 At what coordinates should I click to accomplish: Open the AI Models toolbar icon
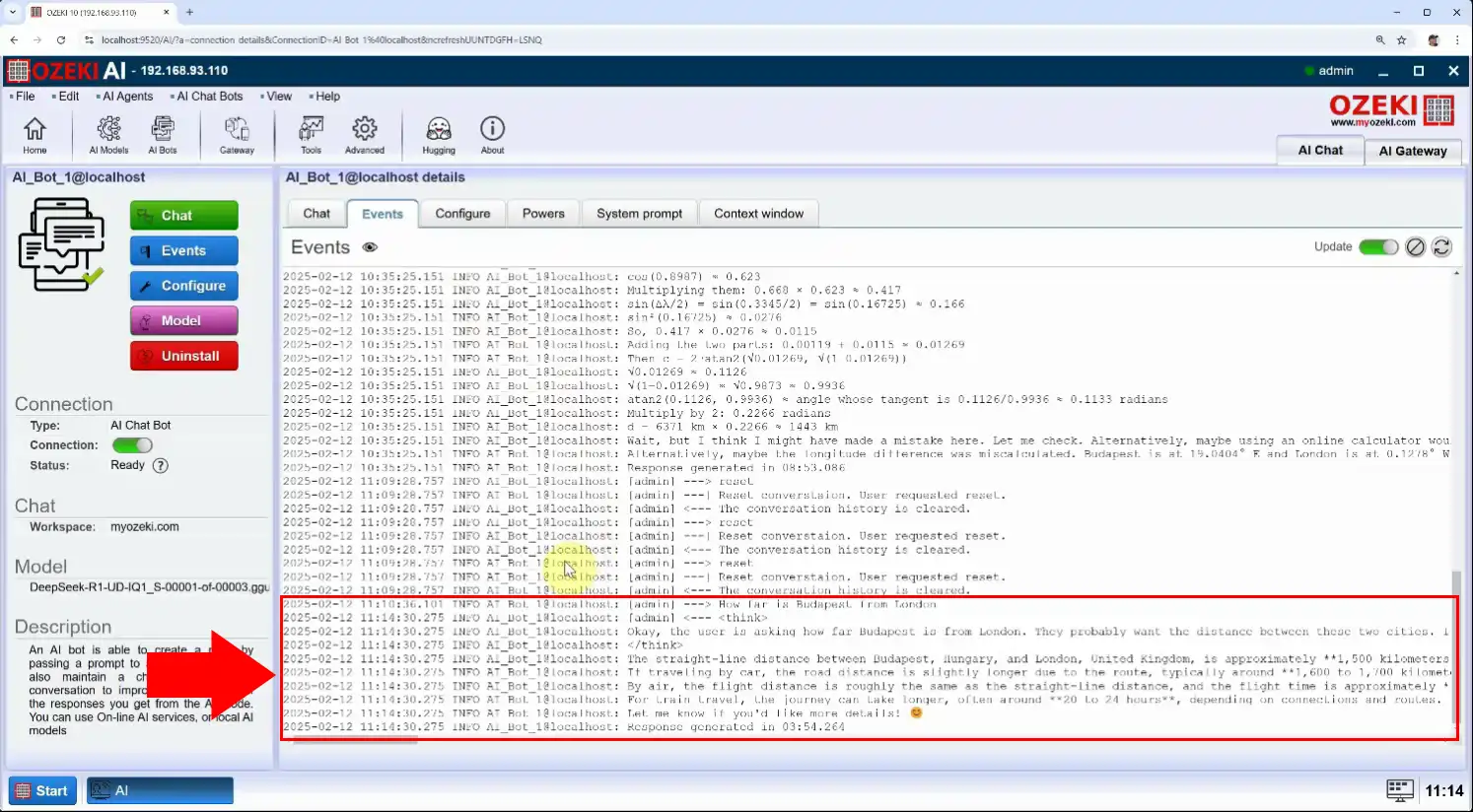coord(108,135)
